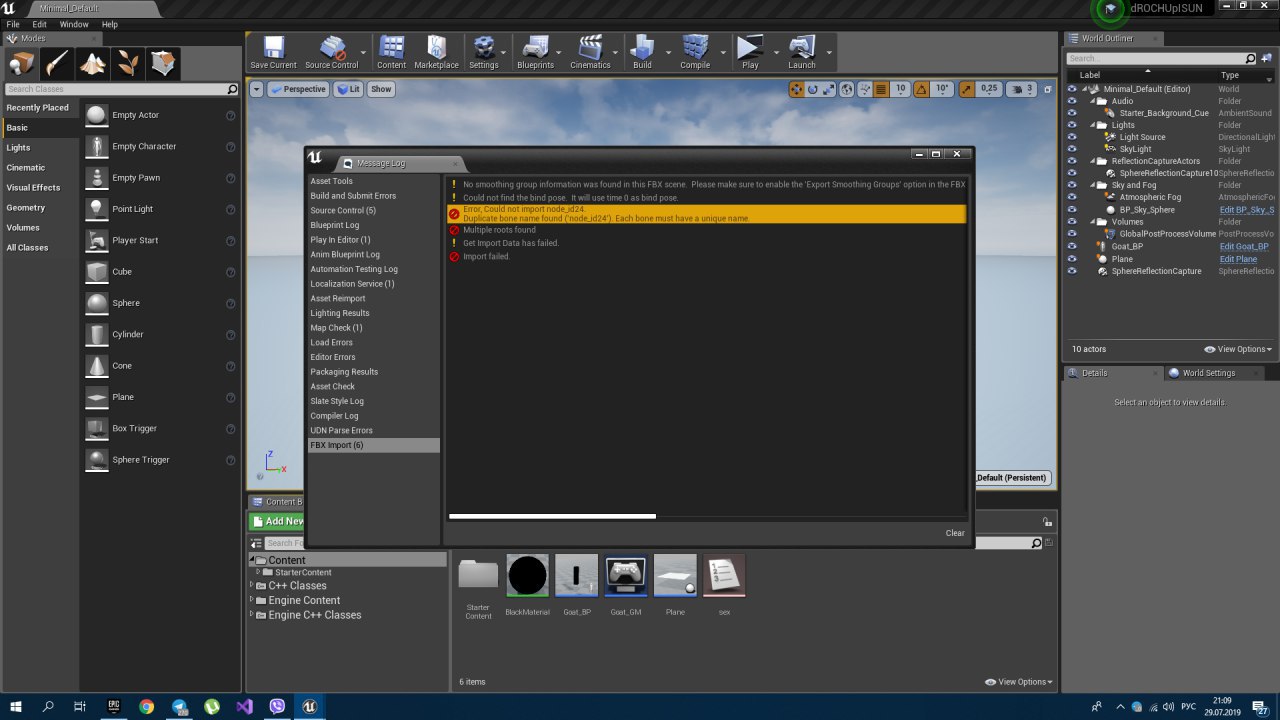Open Epic Games Launcher from taskbar
The image size is (1280, 720).
(113, 706)
